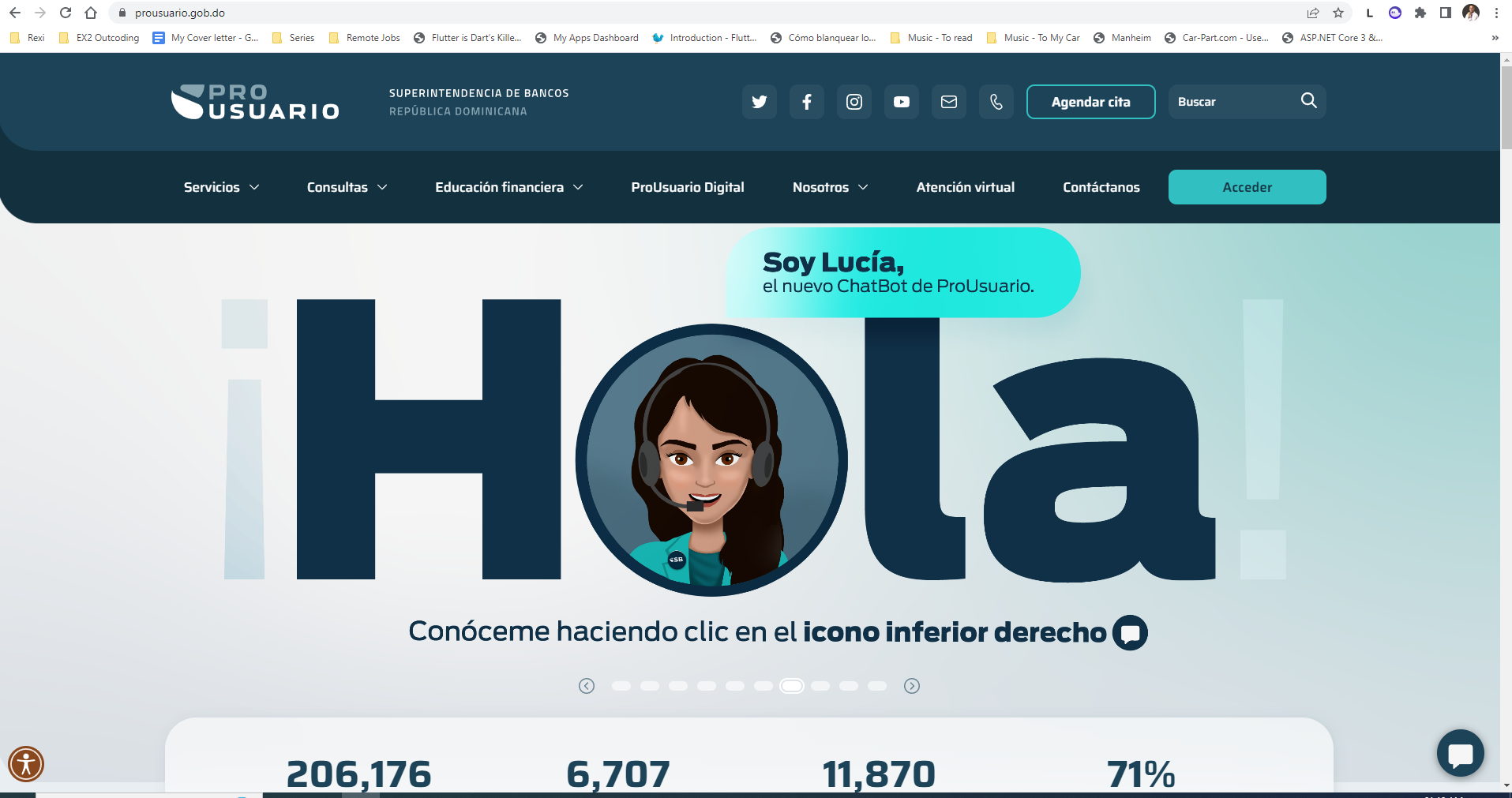Click the email envelope icon
Screen dimensions: 1512x798
click(948, 102)
